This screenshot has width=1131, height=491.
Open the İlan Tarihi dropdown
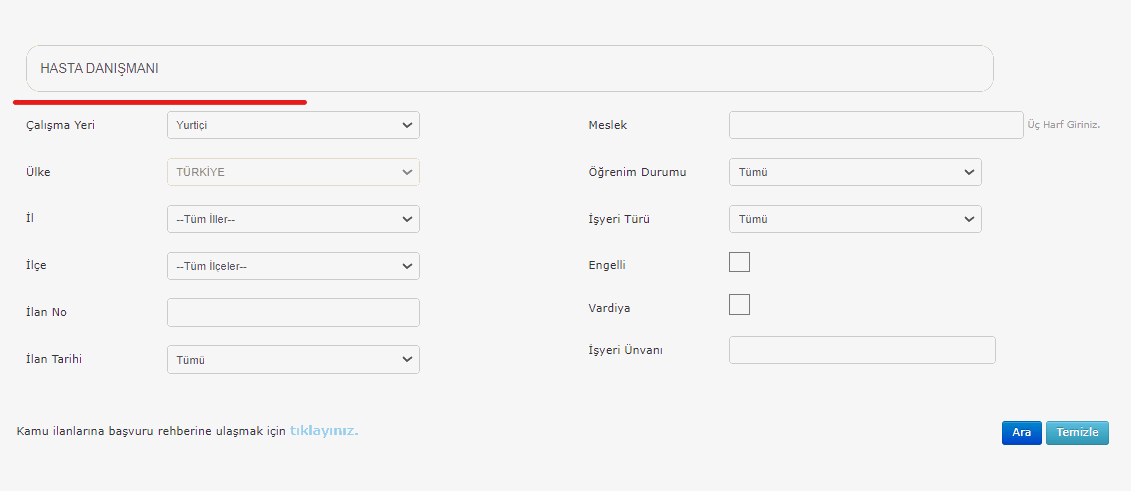tap(293, 360)
